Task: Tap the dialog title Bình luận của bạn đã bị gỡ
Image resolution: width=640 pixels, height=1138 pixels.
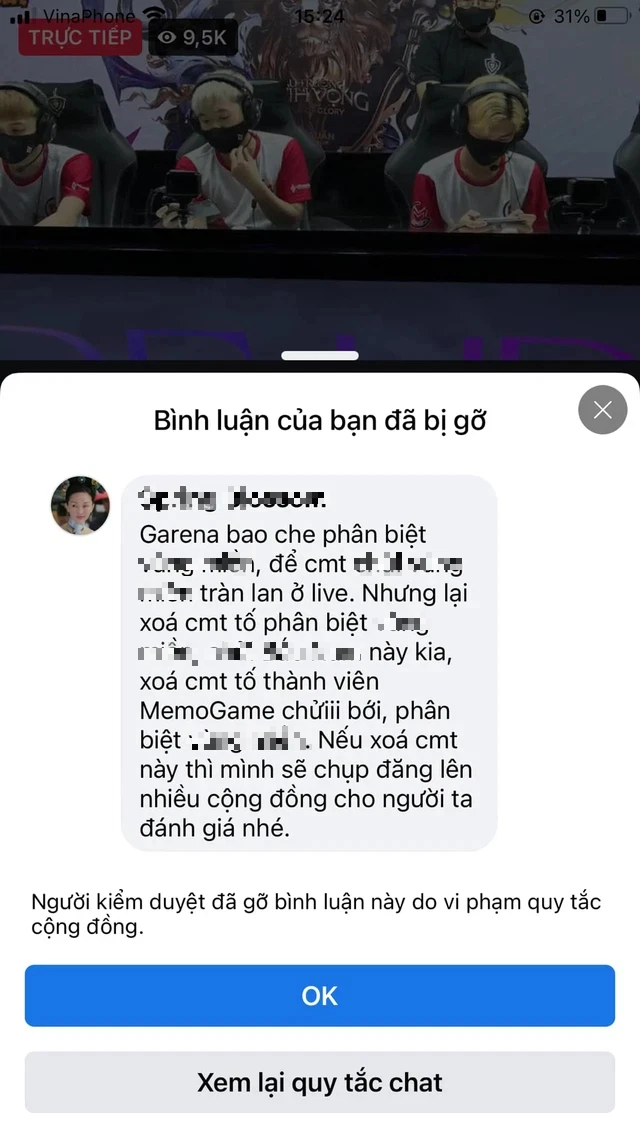Action: coord(320,421)
